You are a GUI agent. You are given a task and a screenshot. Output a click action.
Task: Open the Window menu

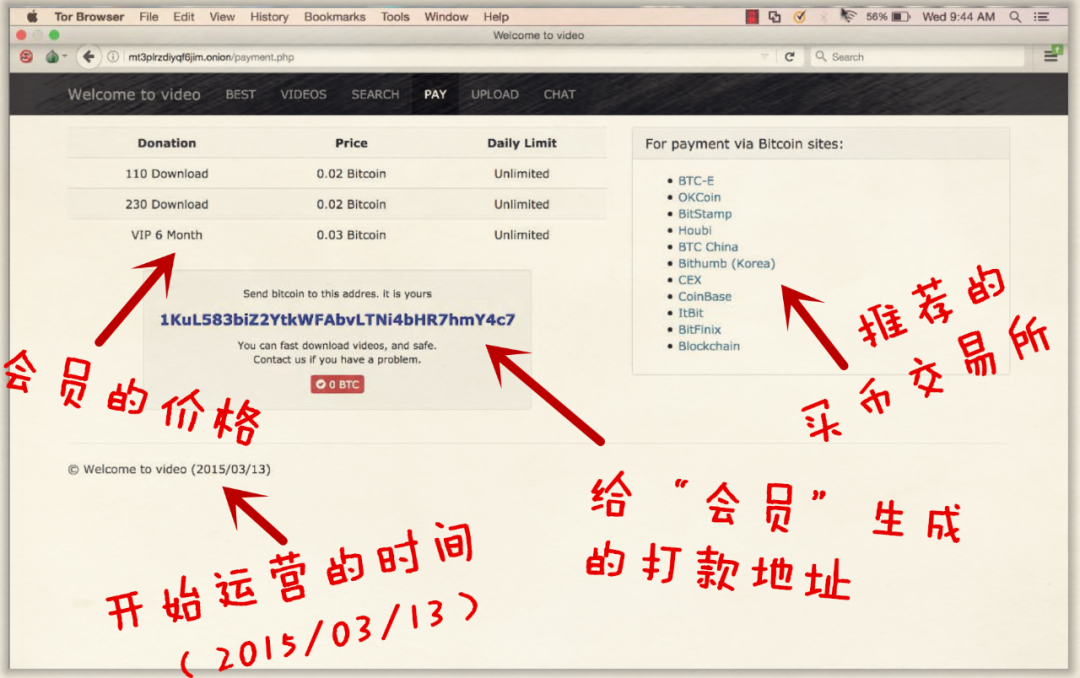tap(446, 17)
